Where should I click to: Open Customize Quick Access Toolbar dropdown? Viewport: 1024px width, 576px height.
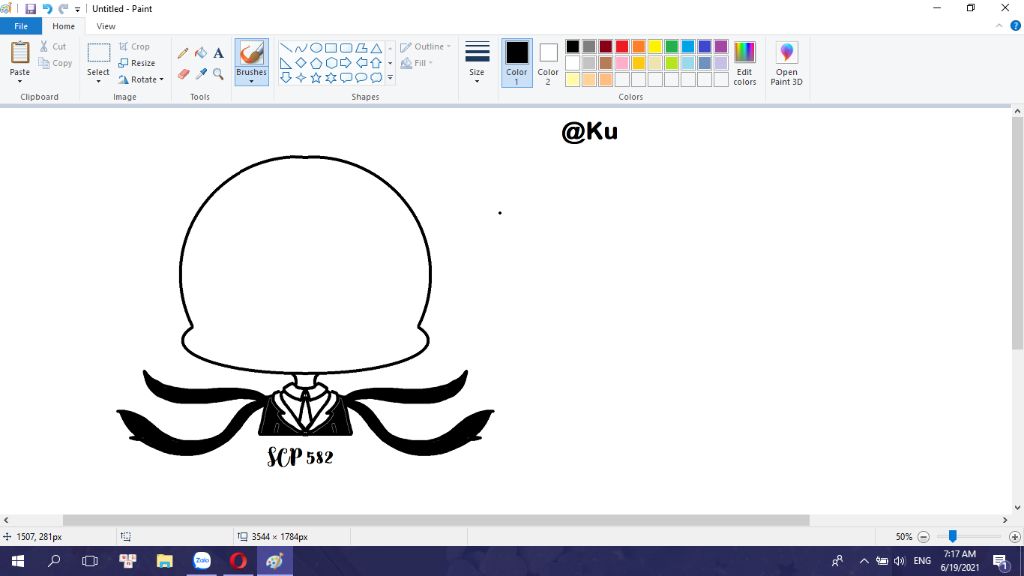78,9
